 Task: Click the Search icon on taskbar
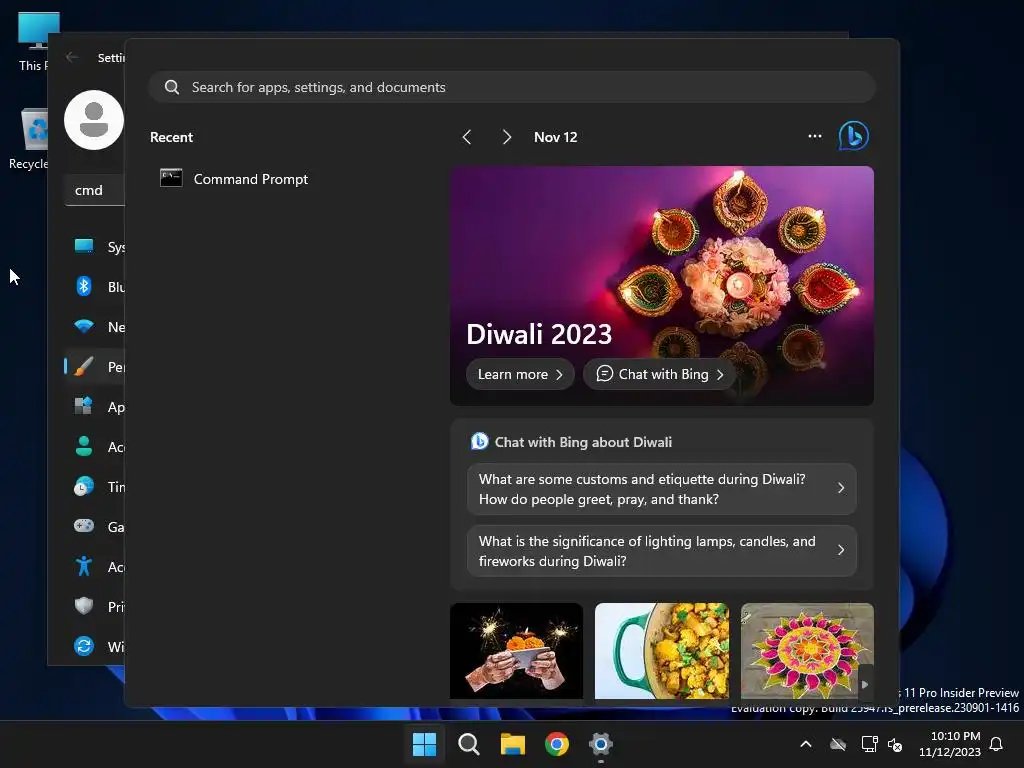point(468,744)
